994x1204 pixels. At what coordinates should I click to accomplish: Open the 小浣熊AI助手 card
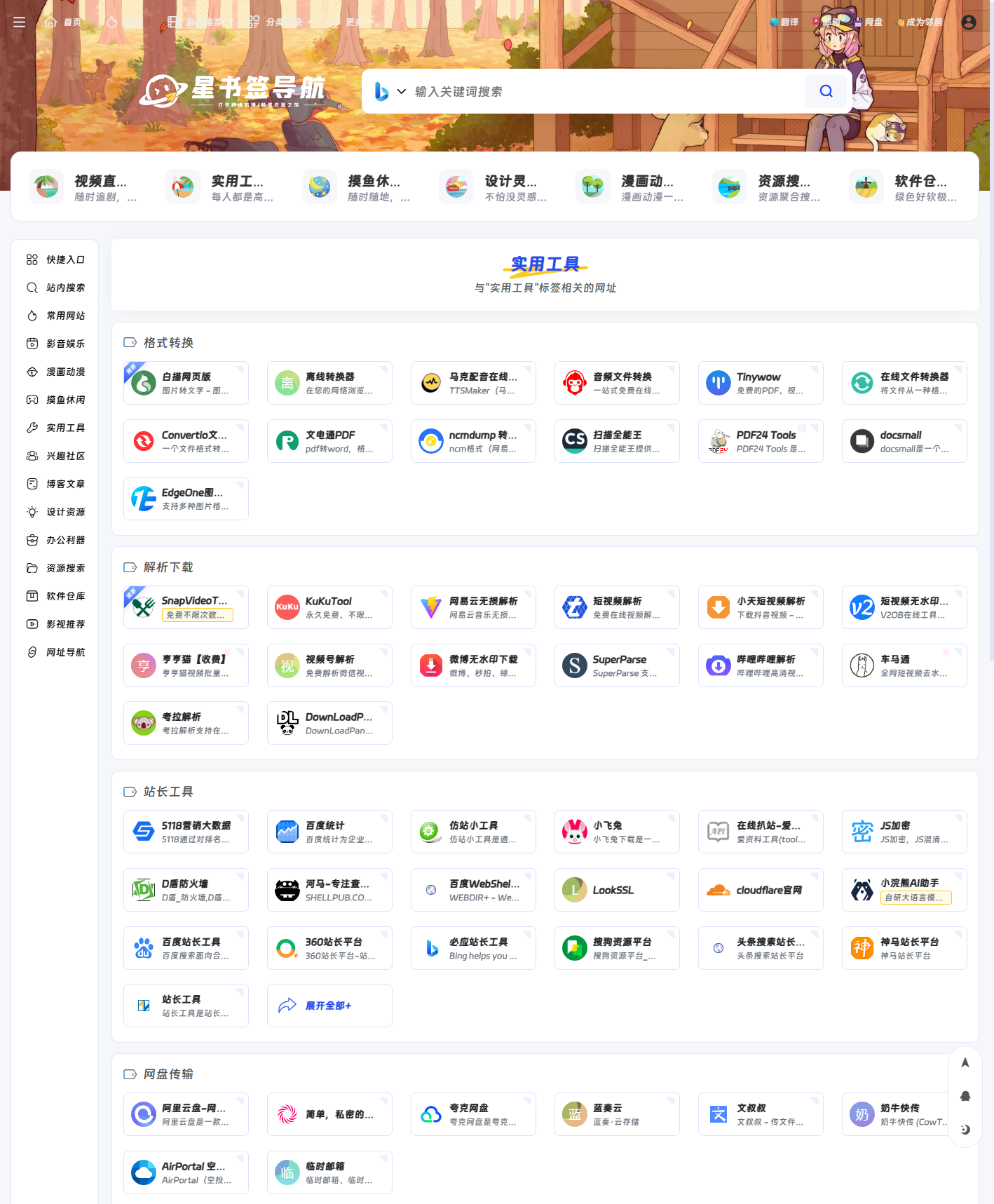tap(904, 890)
